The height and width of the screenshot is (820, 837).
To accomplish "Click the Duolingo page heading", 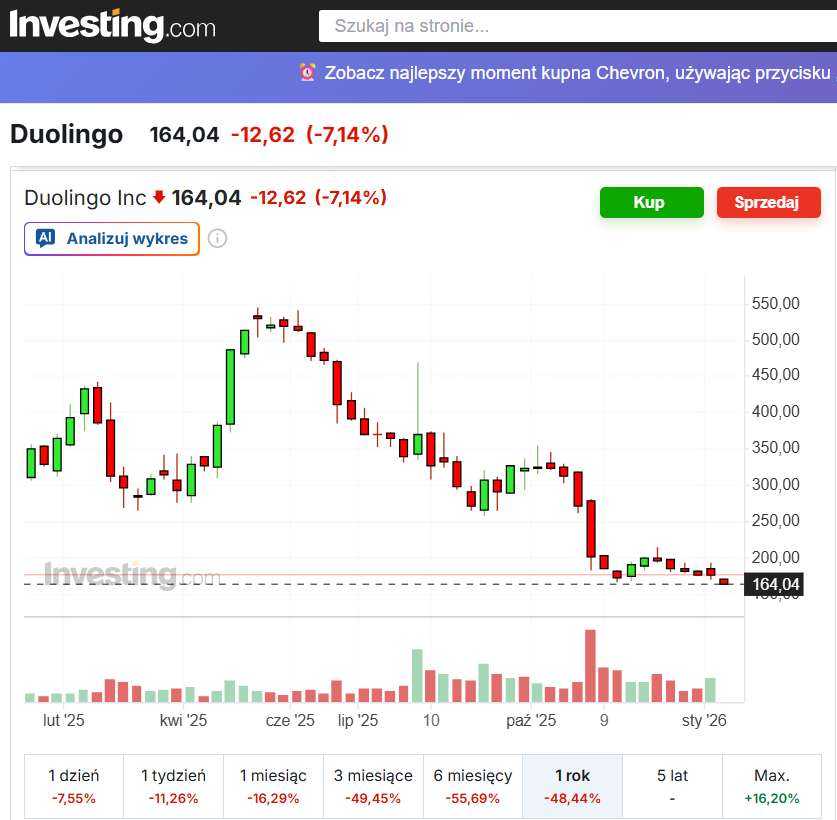I will point(67,134).
